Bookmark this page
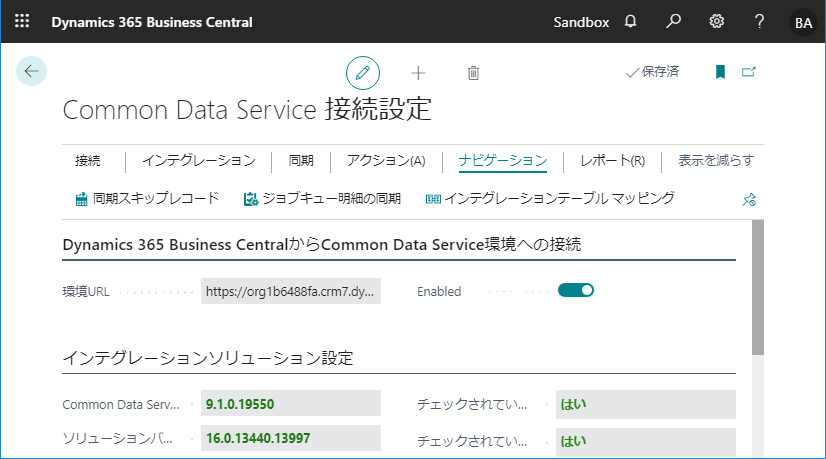826x459 pixels. pyautogui.click(x=720, y=72)
